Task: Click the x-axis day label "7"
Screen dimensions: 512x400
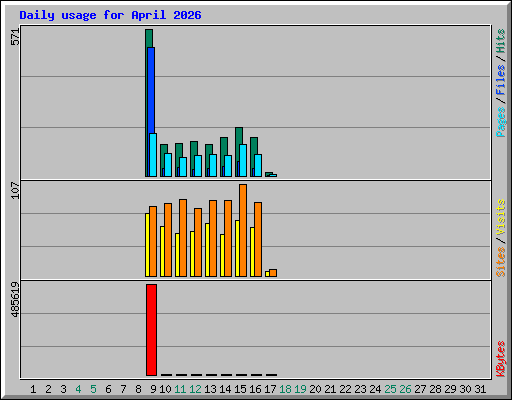Action: click(123, 389)
